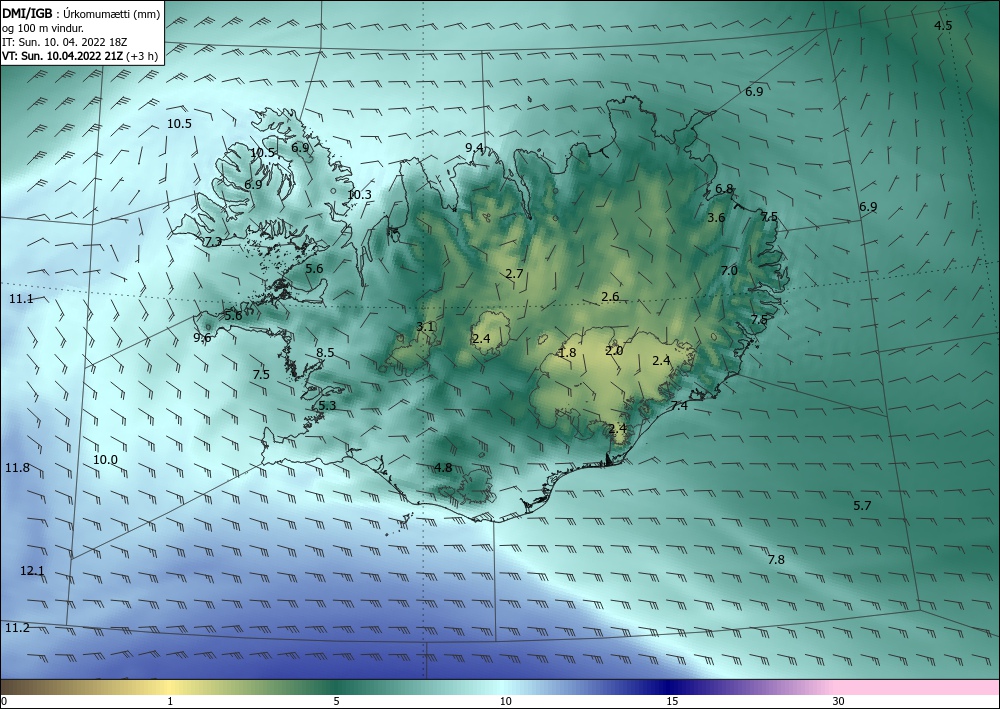The width and height of the screenshot is (1000, 709).
Task: Click the 7.0 value in the east
Action: point(728,270)
